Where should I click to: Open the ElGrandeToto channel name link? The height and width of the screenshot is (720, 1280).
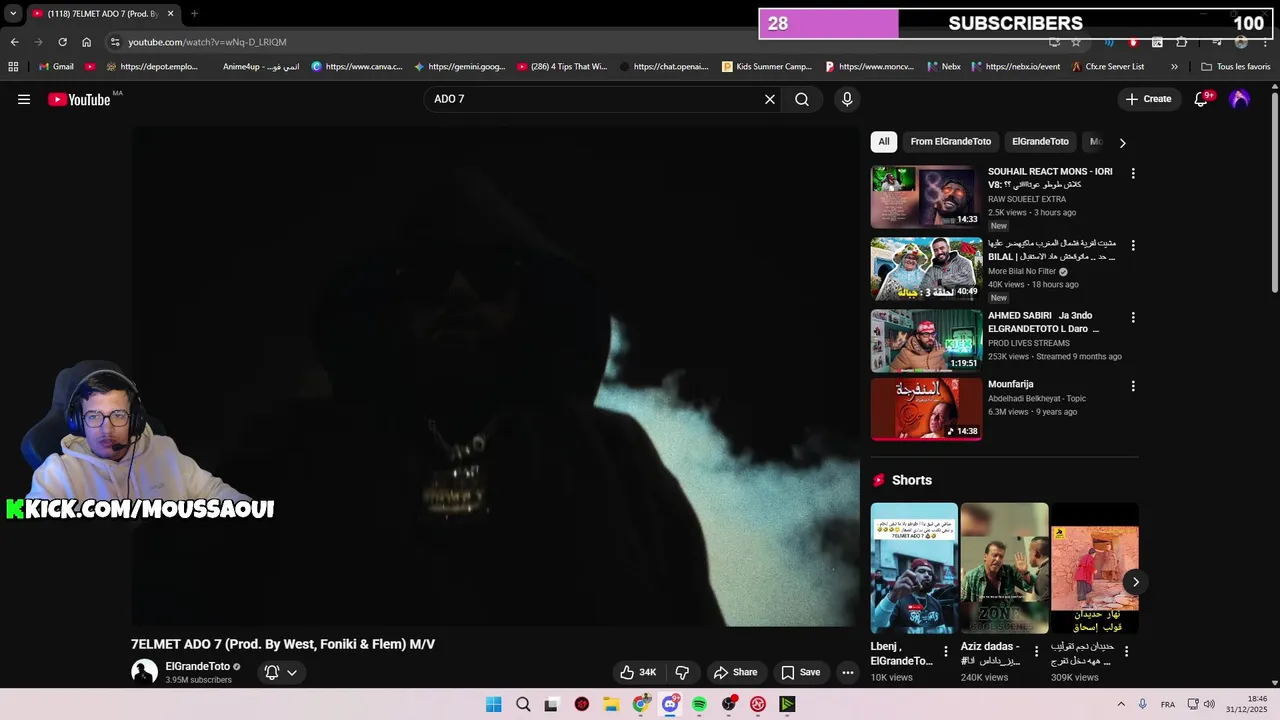(x=197, y=666)
